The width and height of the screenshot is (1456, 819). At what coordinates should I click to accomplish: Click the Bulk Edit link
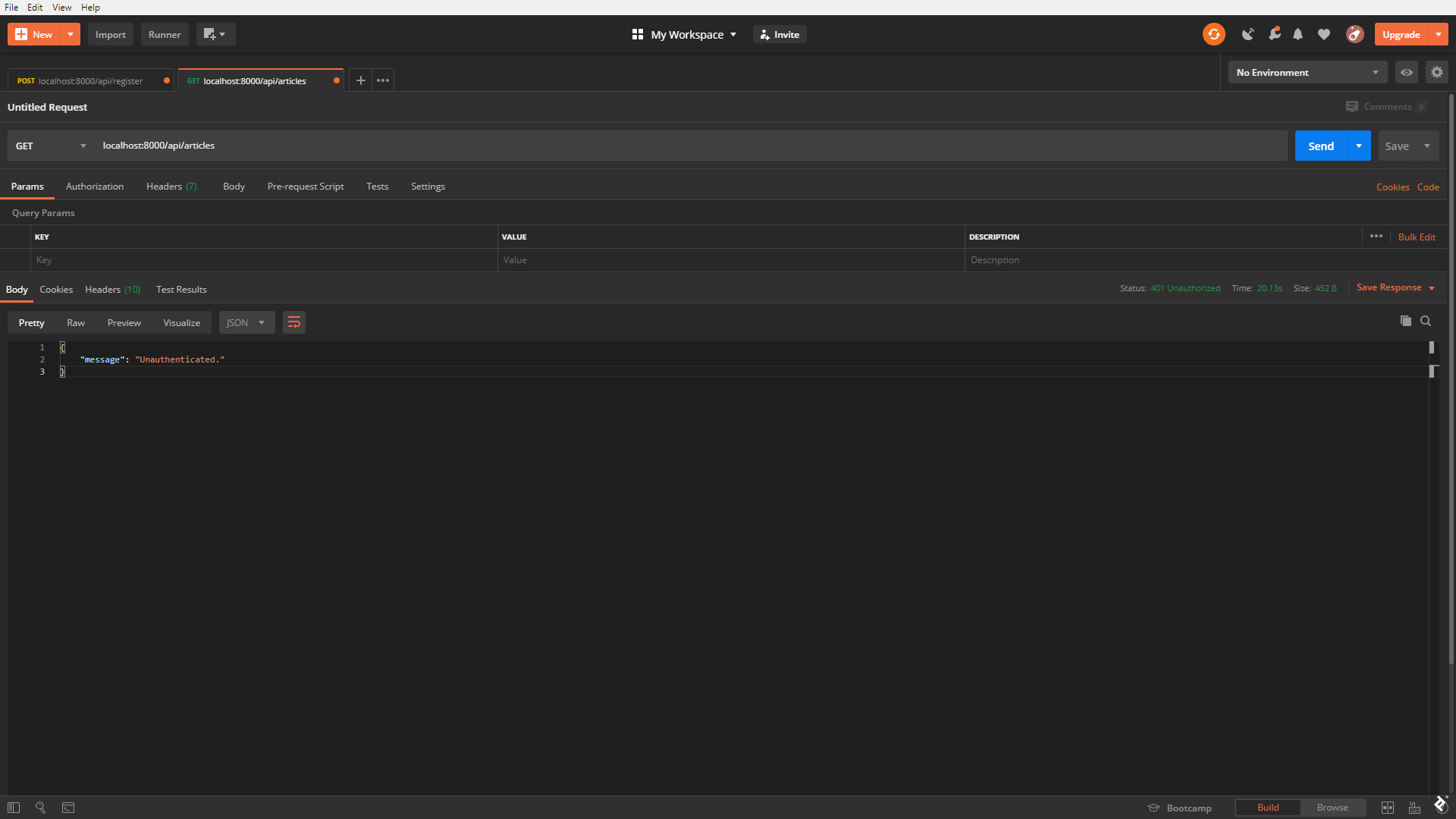1417,237
